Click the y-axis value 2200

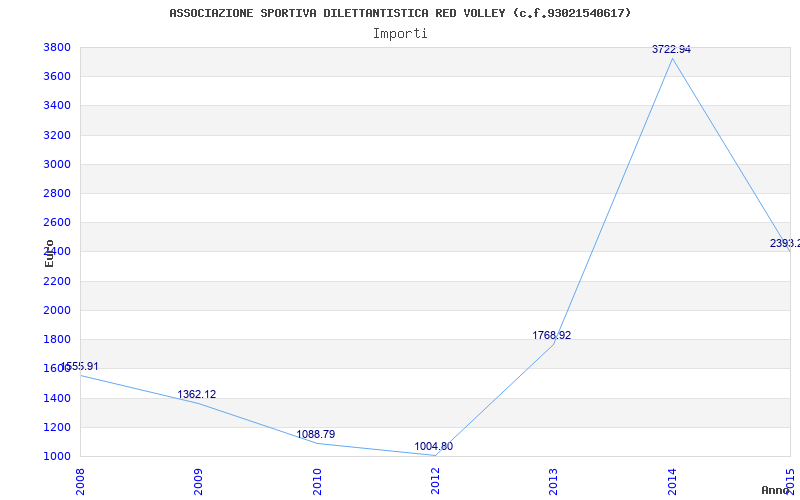57,281
